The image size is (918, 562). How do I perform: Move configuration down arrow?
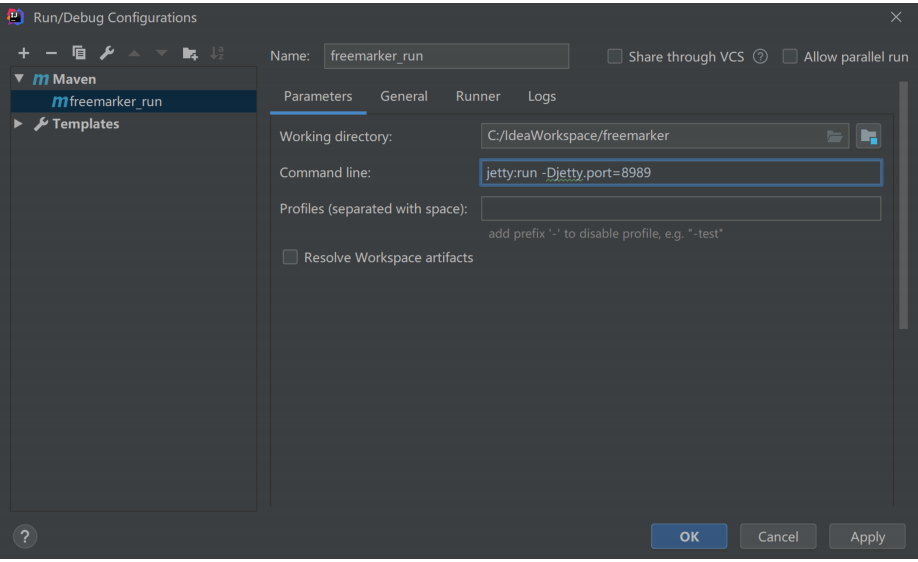pos(162,53)
